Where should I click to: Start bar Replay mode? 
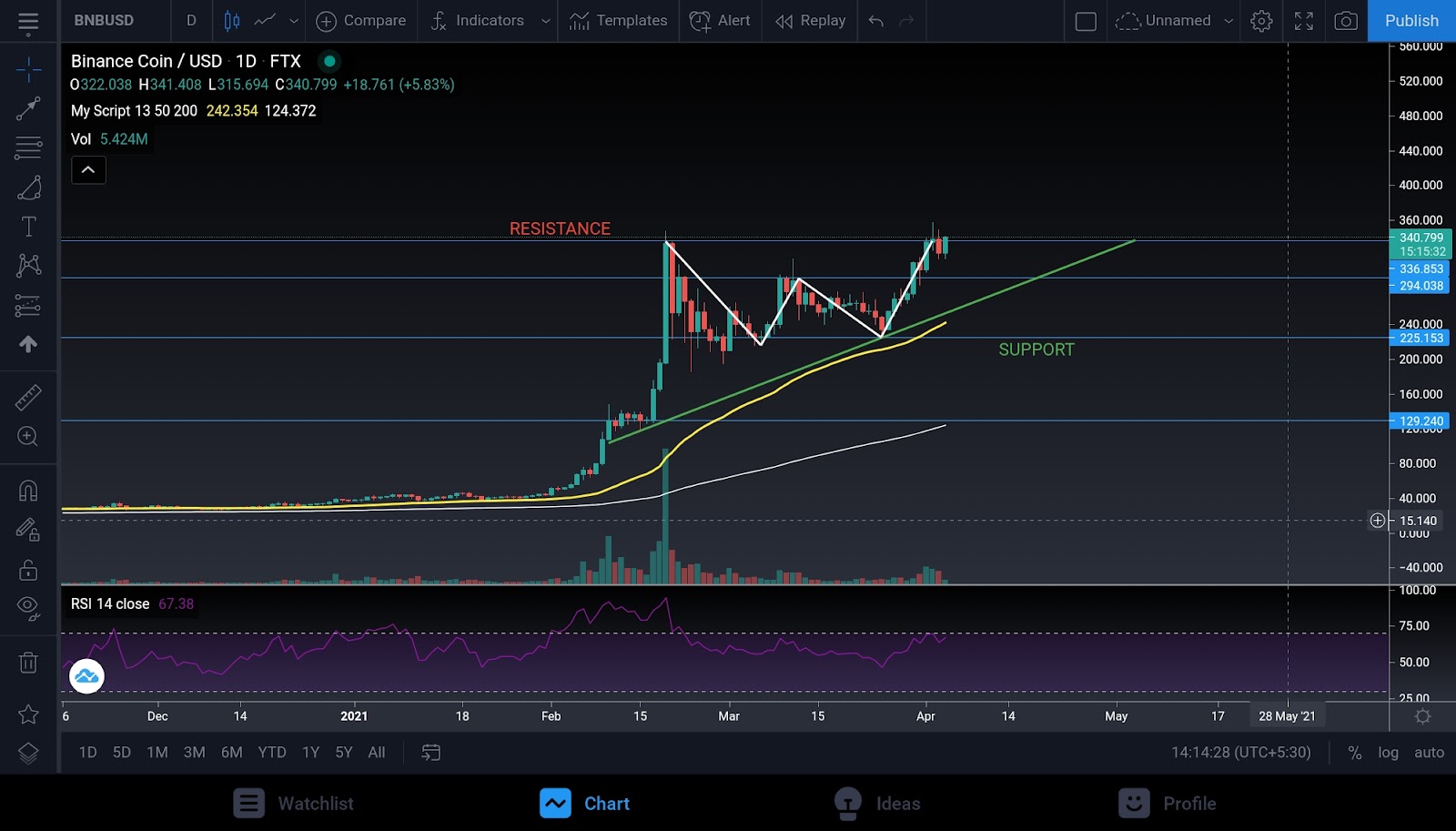(x=810, y=21)
